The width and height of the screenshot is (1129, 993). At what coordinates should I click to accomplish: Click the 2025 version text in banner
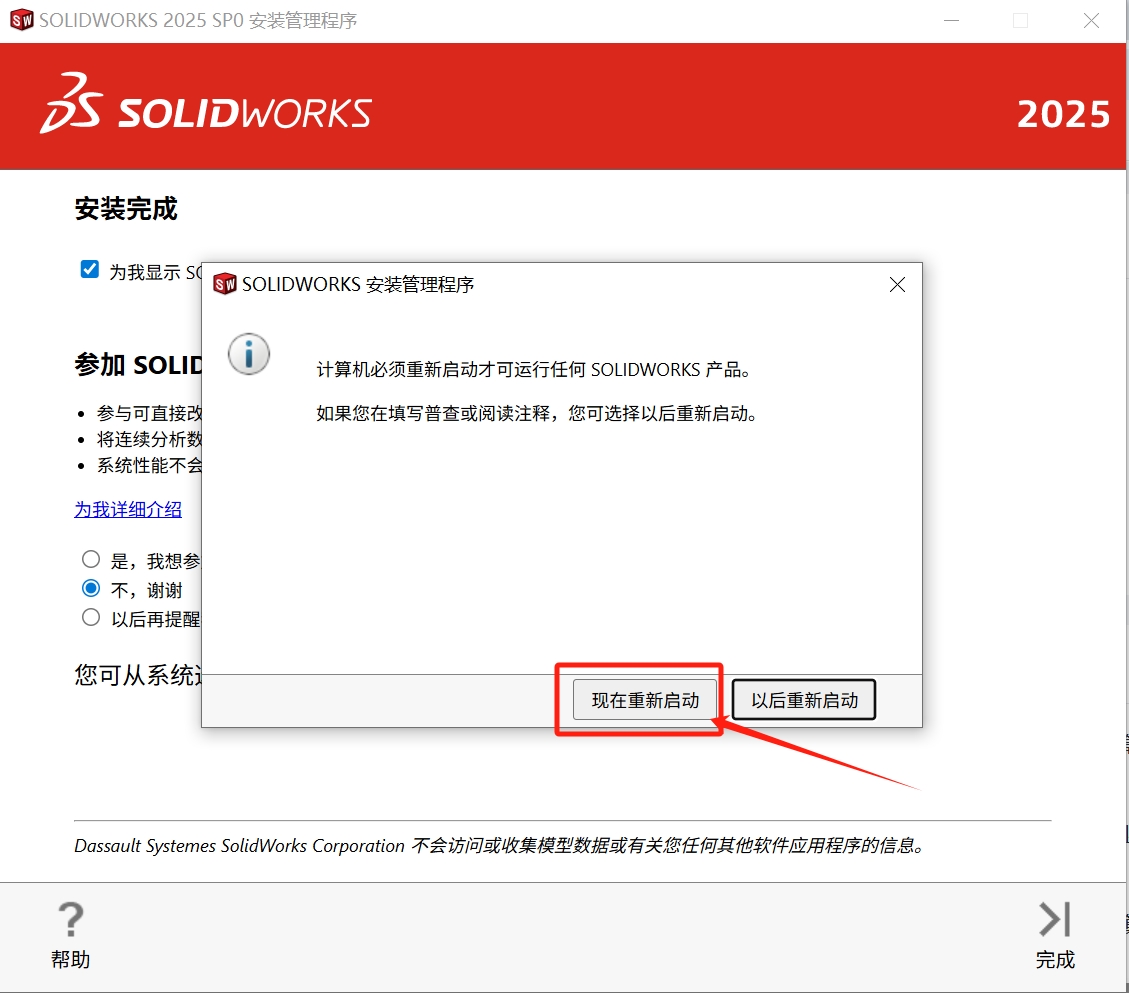click(1063, 114)
